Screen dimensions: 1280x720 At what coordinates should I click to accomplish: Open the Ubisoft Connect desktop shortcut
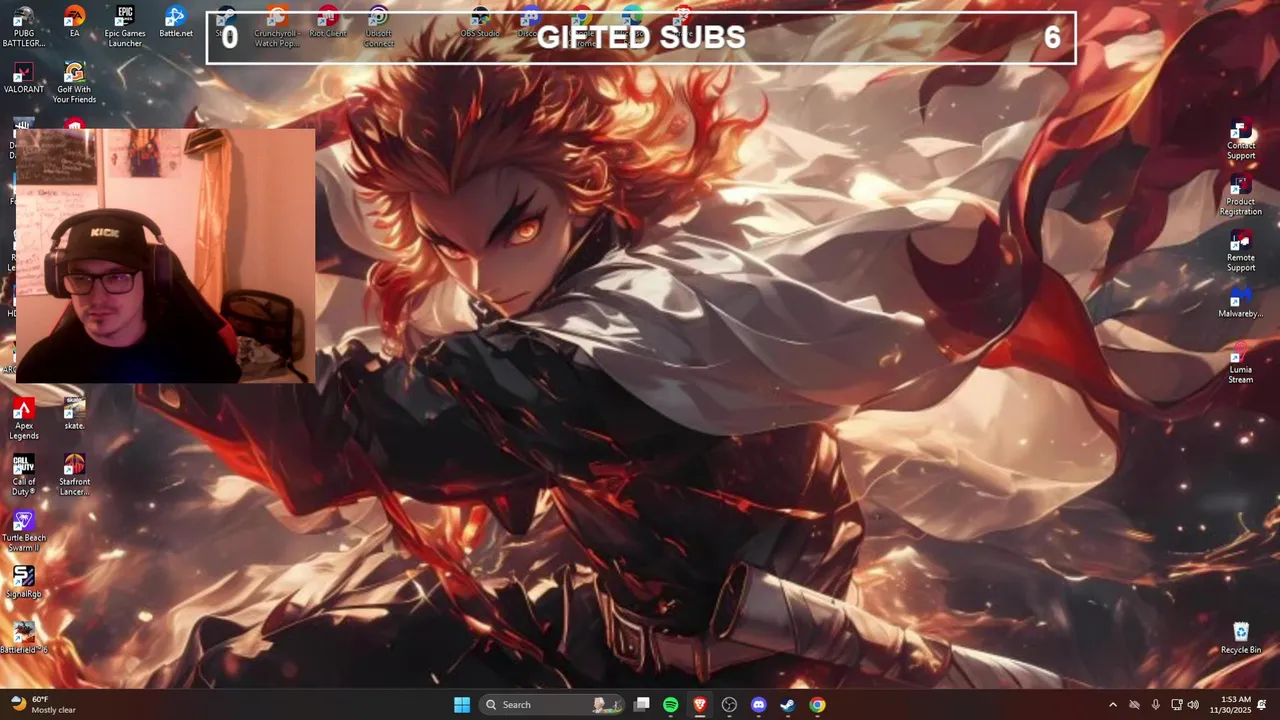click(x=378, y=27)
